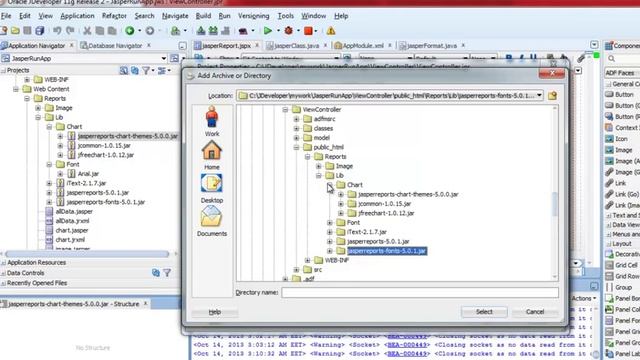Click the green Run play icon
Screen dimensions: 640x360
pyautogui.click(x=268, y=31)
